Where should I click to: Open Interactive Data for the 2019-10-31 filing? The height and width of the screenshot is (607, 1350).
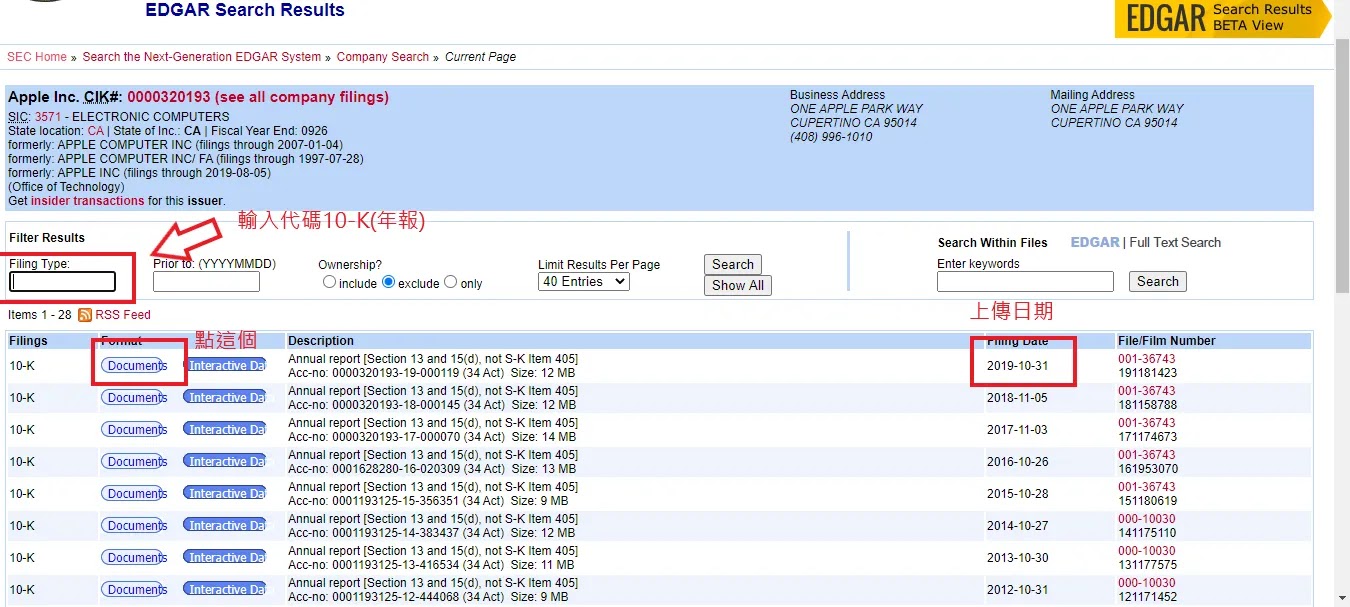(x=225, y=366)
